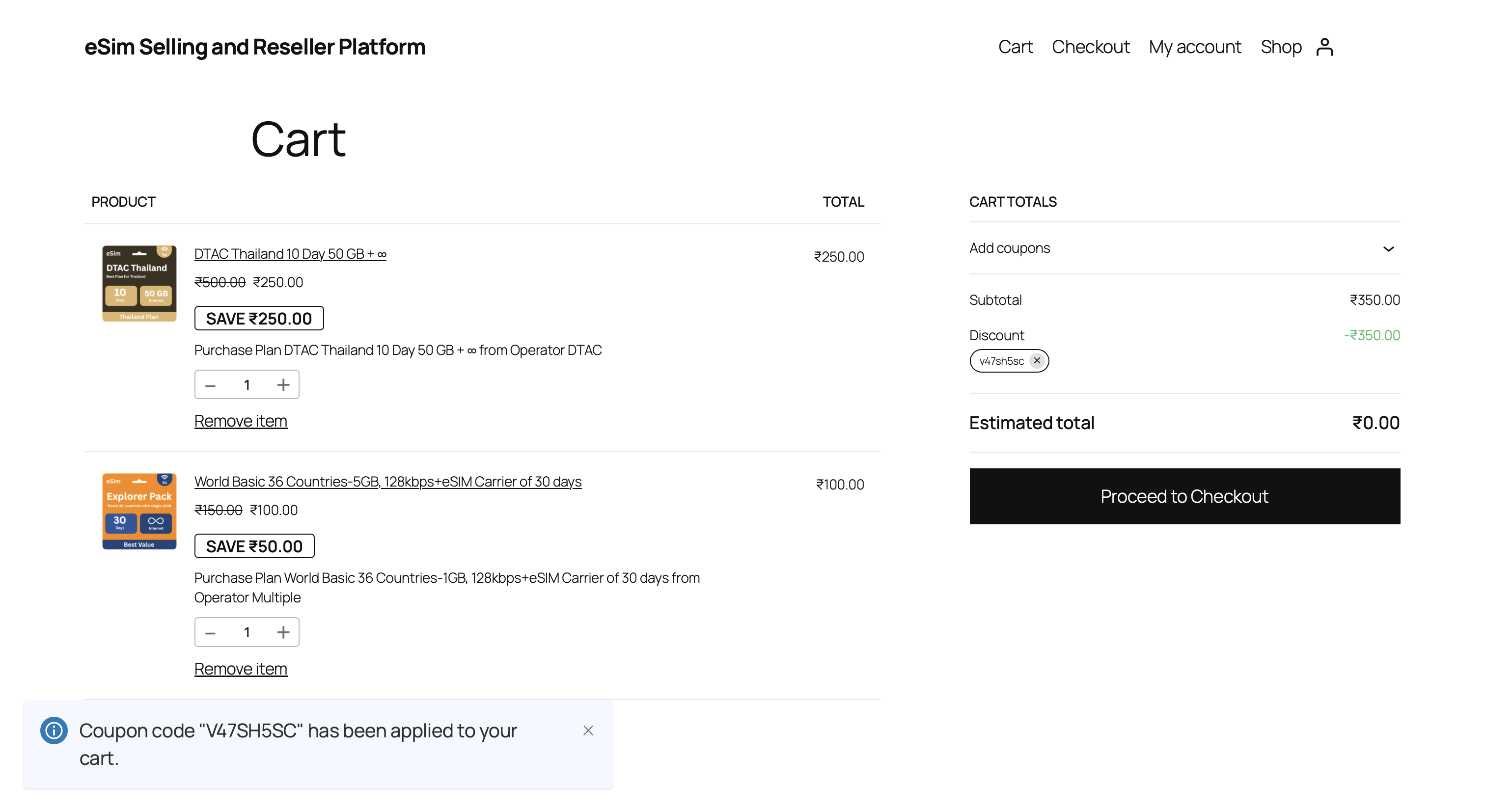Decrease DTAC Thailand quantity with the minus icon
This screenshot has width=1485, height=812.
[x=210, y=384]
